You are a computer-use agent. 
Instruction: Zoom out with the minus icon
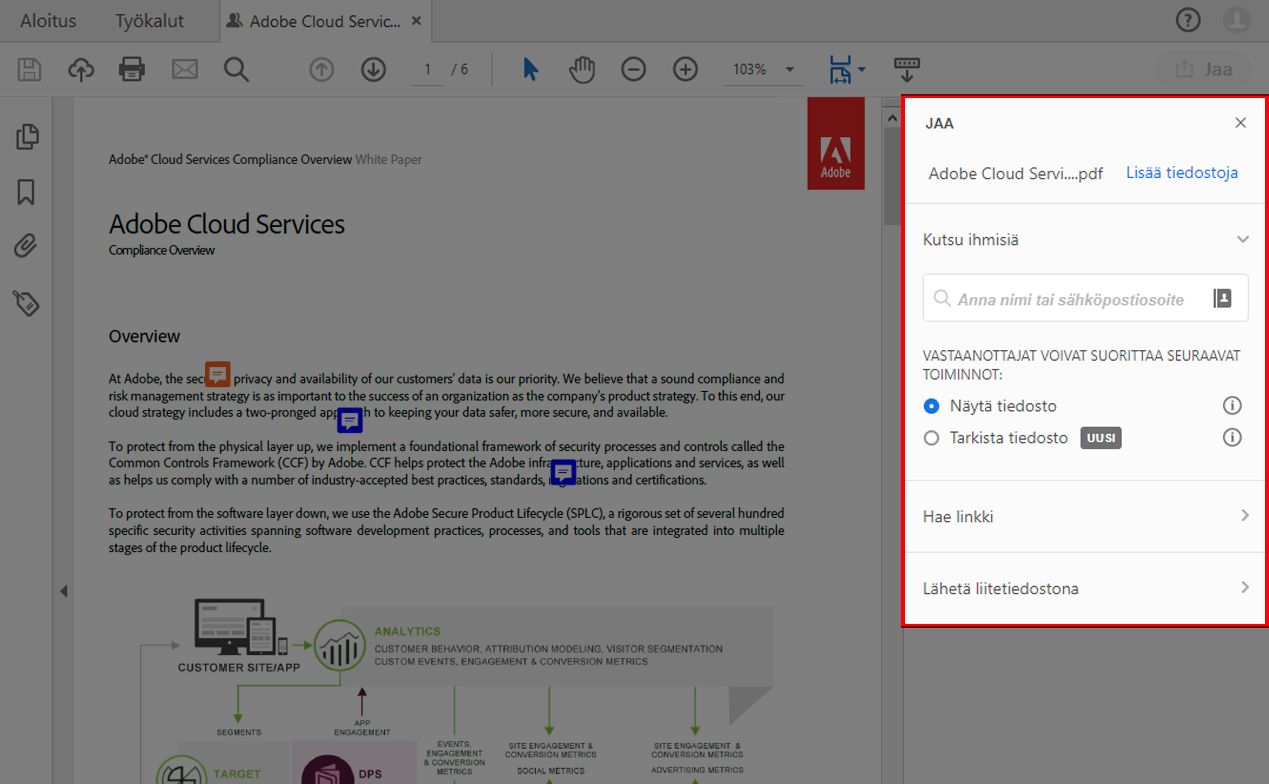[633, 69]
